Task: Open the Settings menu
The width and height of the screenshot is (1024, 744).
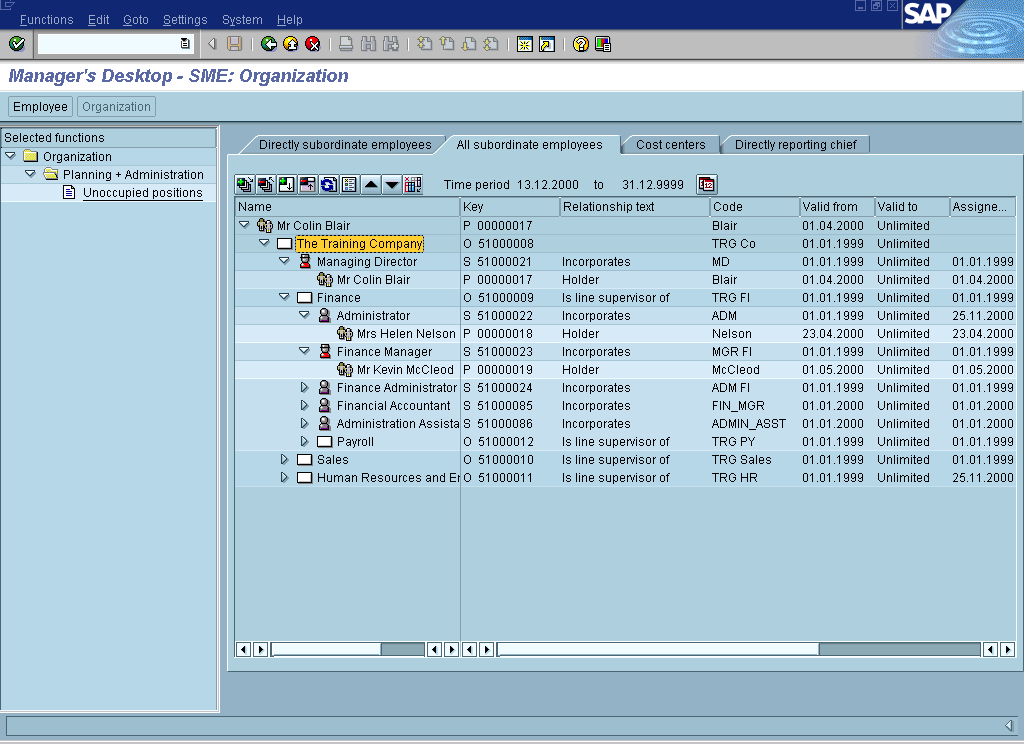Action: tap(185, 20)
